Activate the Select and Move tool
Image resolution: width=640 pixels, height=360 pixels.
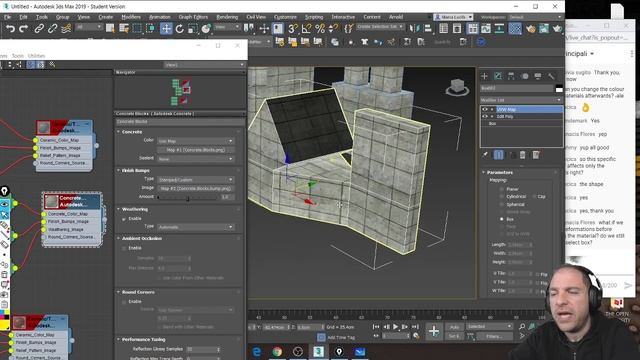pyautogui.click(x=166, y=29)
